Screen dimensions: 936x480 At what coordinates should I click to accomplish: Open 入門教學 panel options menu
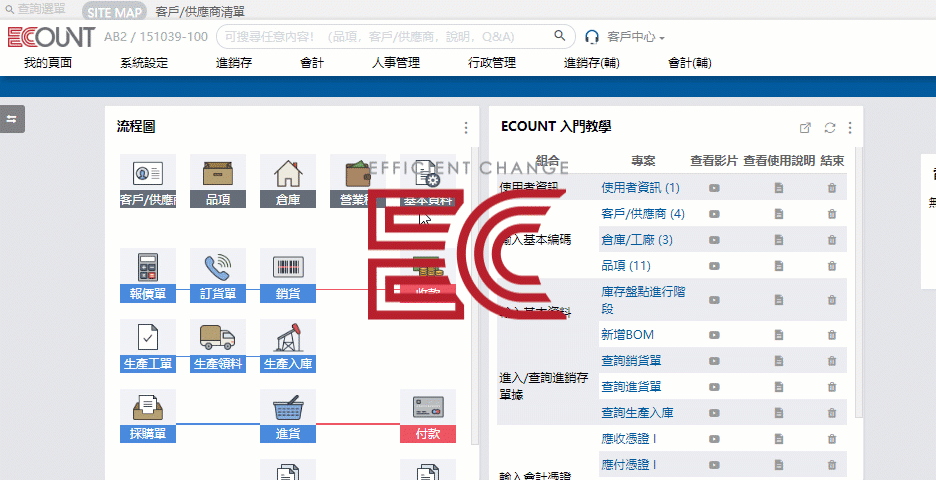(x=850, y=128)
